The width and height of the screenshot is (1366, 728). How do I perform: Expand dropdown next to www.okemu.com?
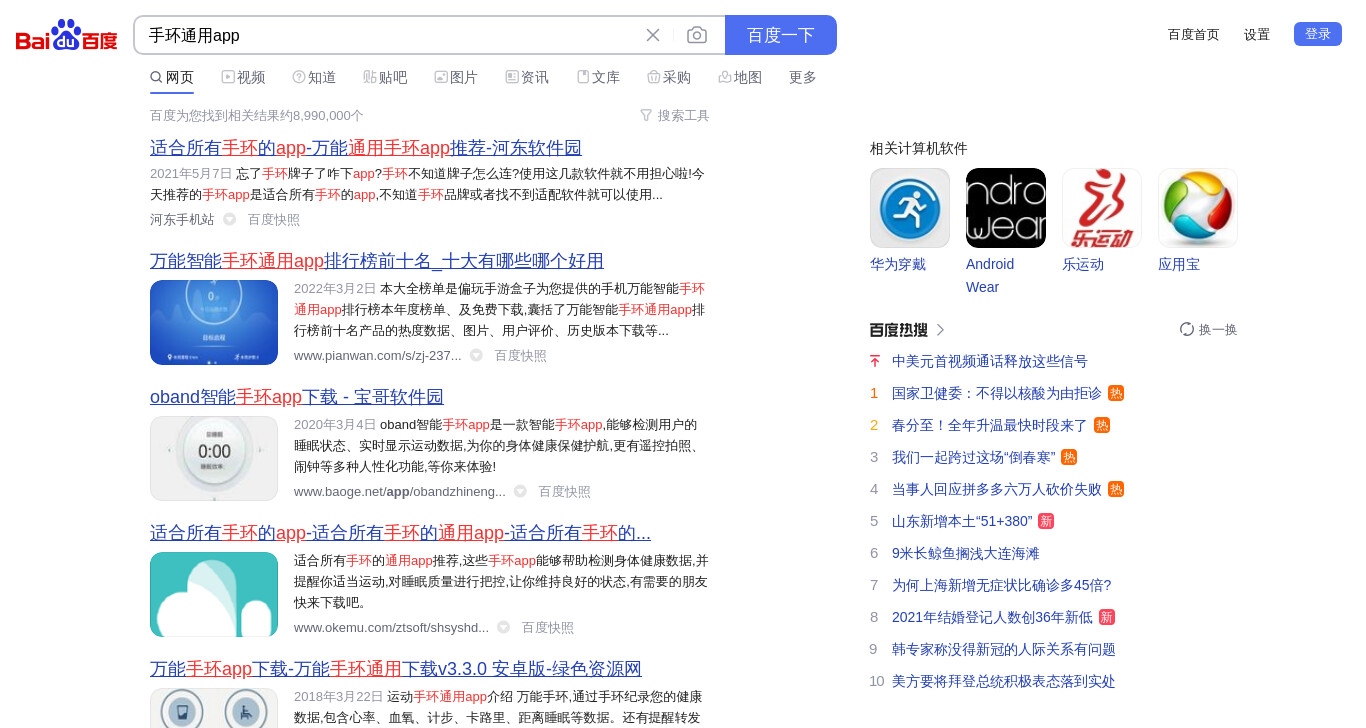coord(503,627)
